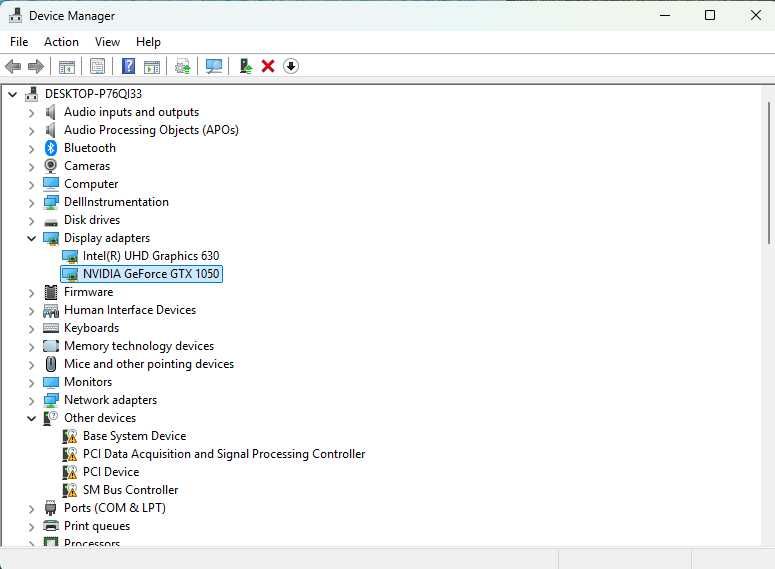
Task: Open the View menu
Action: 107,42
